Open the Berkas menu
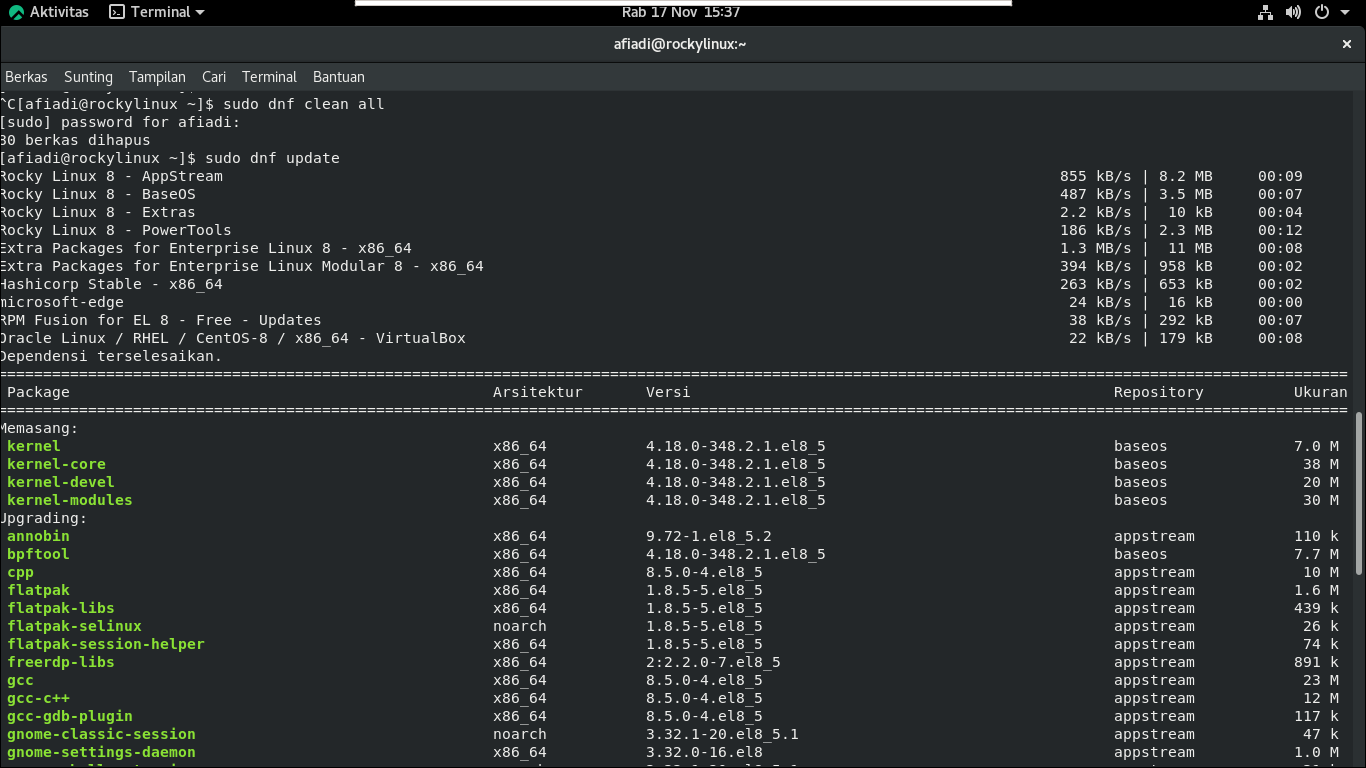1366x768 pixels. pyautogui.click(x=26, y=77)
